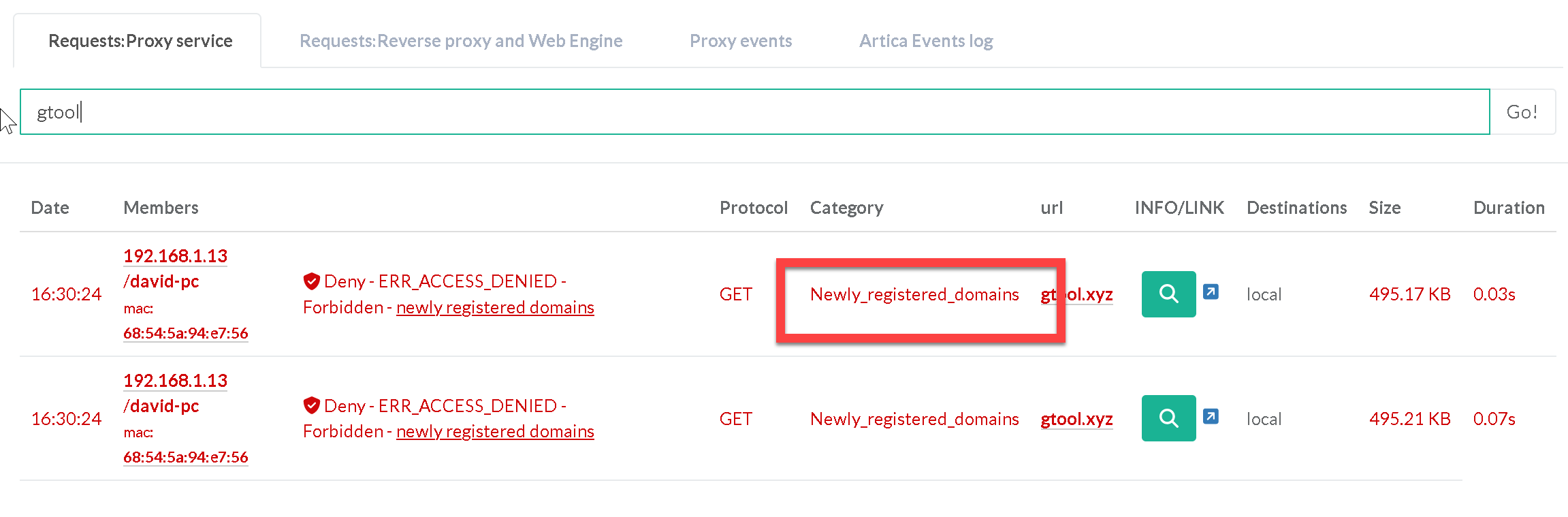Open MAC address link in first row
The image size is (1568, 517).
coord(185,333)
